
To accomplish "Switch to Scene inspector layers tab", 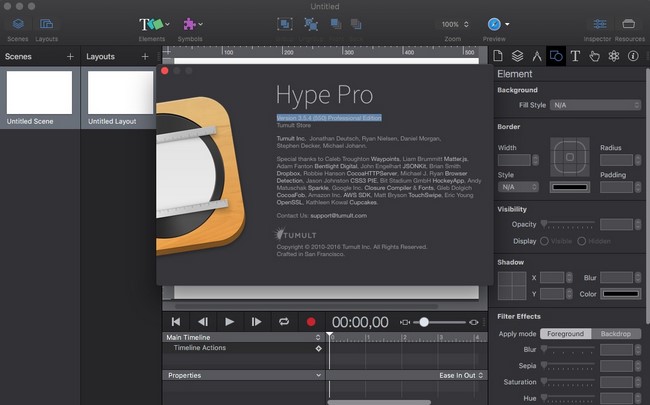I will point(517,56).
